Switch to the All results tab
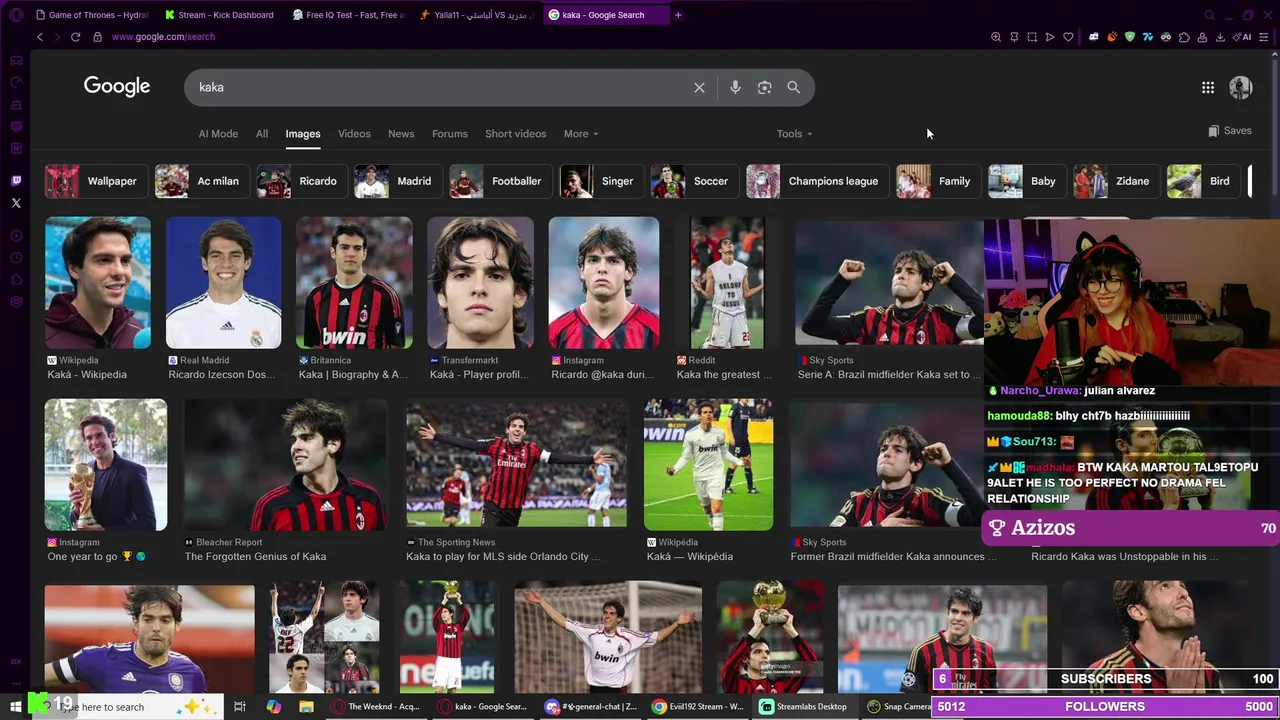The height and width of the screenshot is (720, 1280). 262,134
